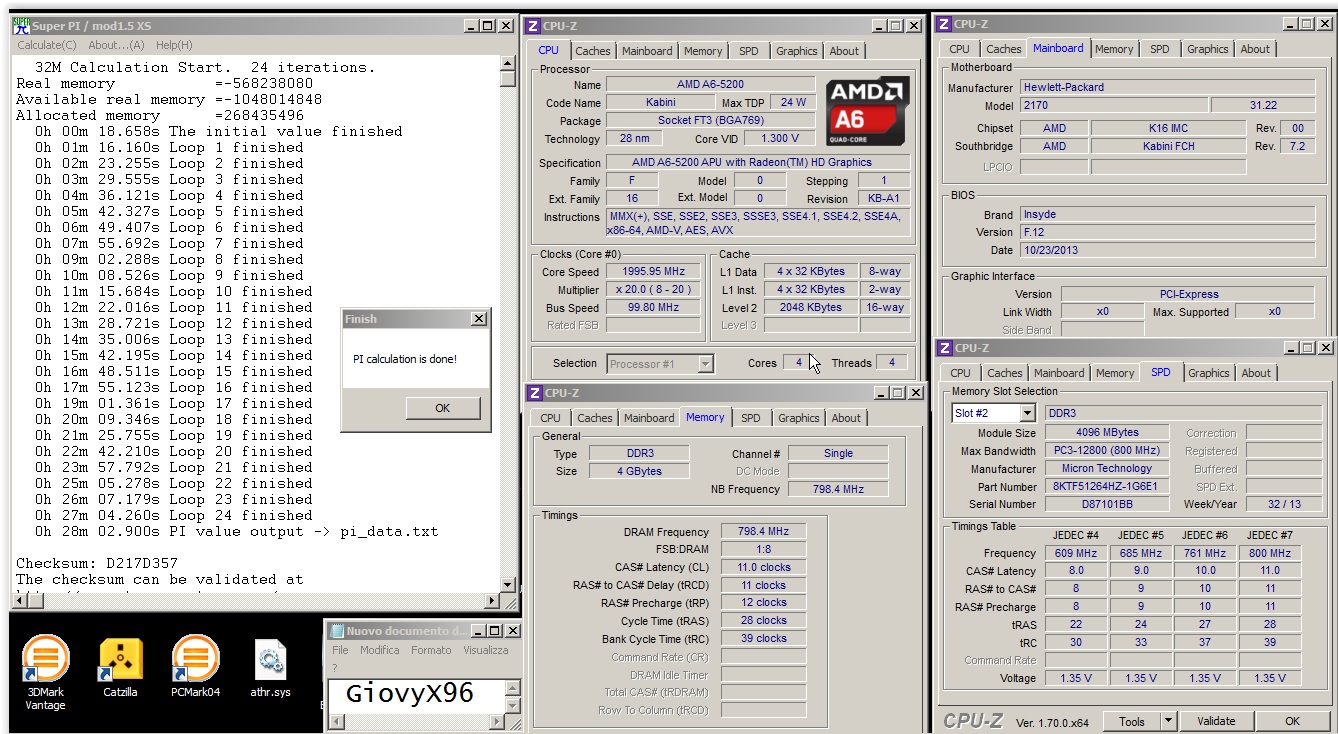Click the GiovyX96 text in Notepad
Viewport: 1338px width, 734px height.
click(410, 693)
